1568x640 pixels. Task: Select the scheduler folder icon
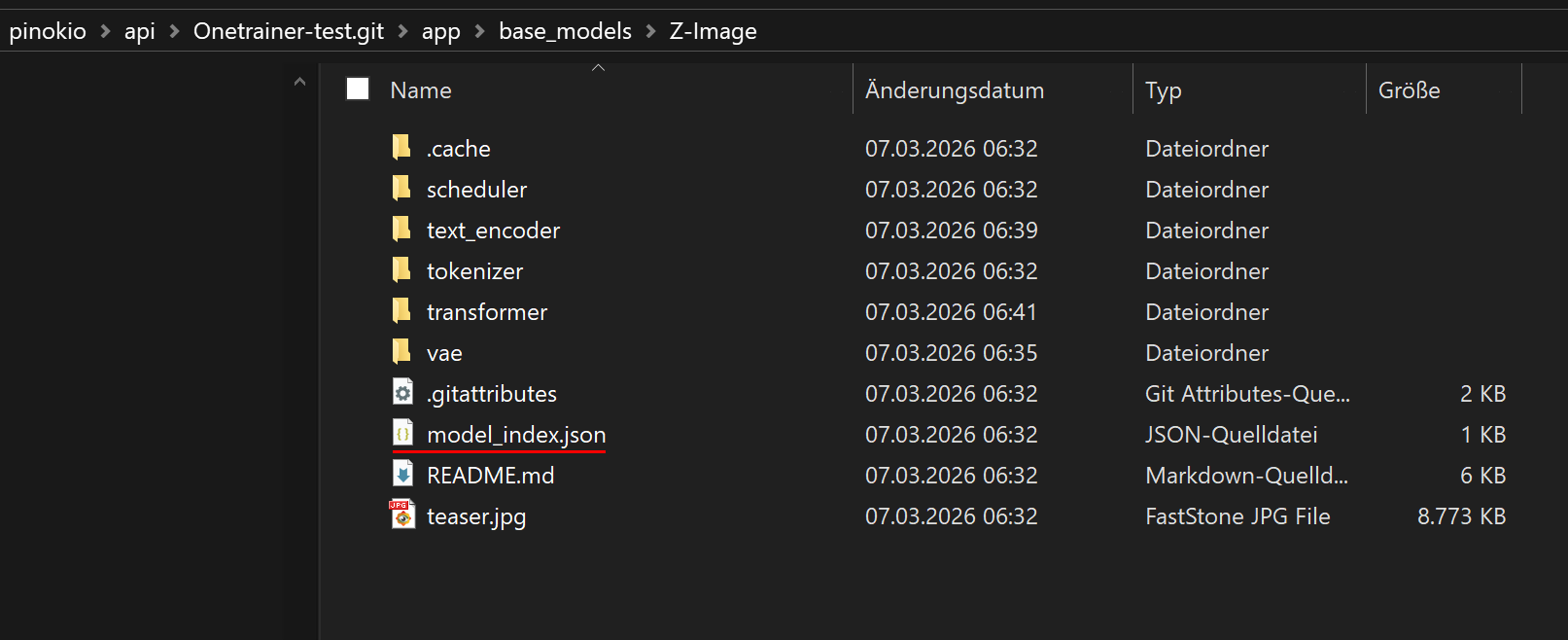pos(401,189)
